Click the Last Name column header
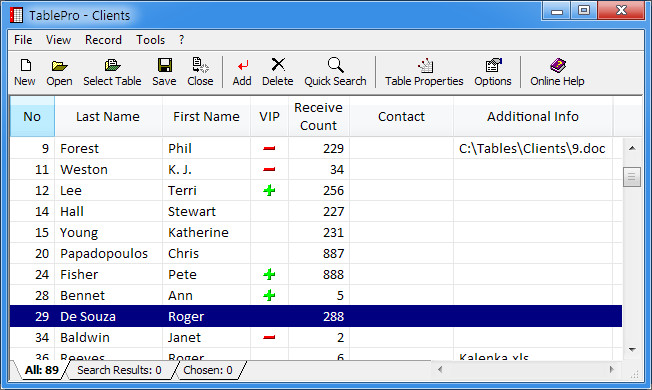This screenshot has height=390, width=652. [x=108, y=116]
